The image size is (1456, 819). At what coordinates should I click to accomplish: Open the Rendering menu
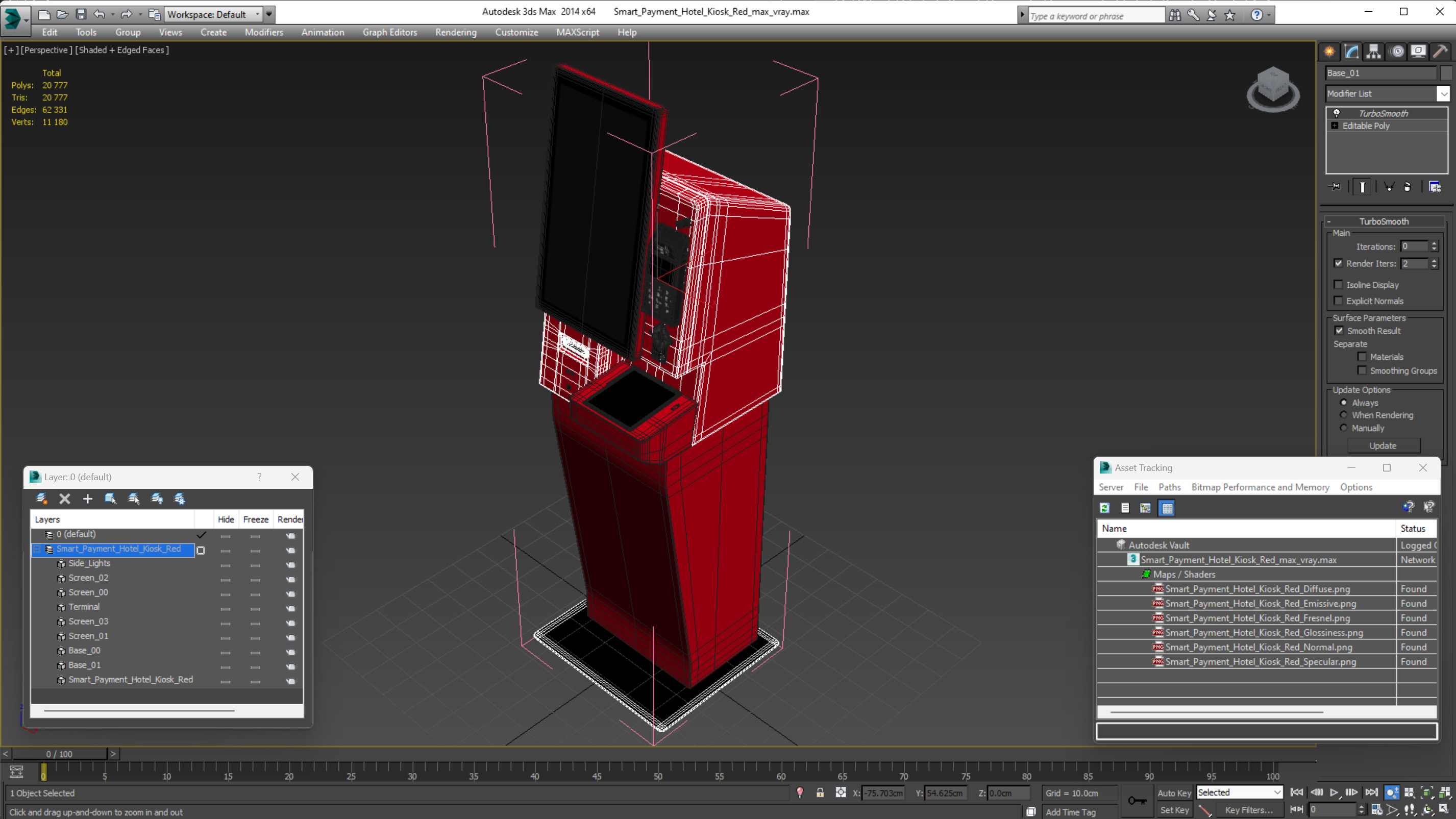[x=456, y=32]
